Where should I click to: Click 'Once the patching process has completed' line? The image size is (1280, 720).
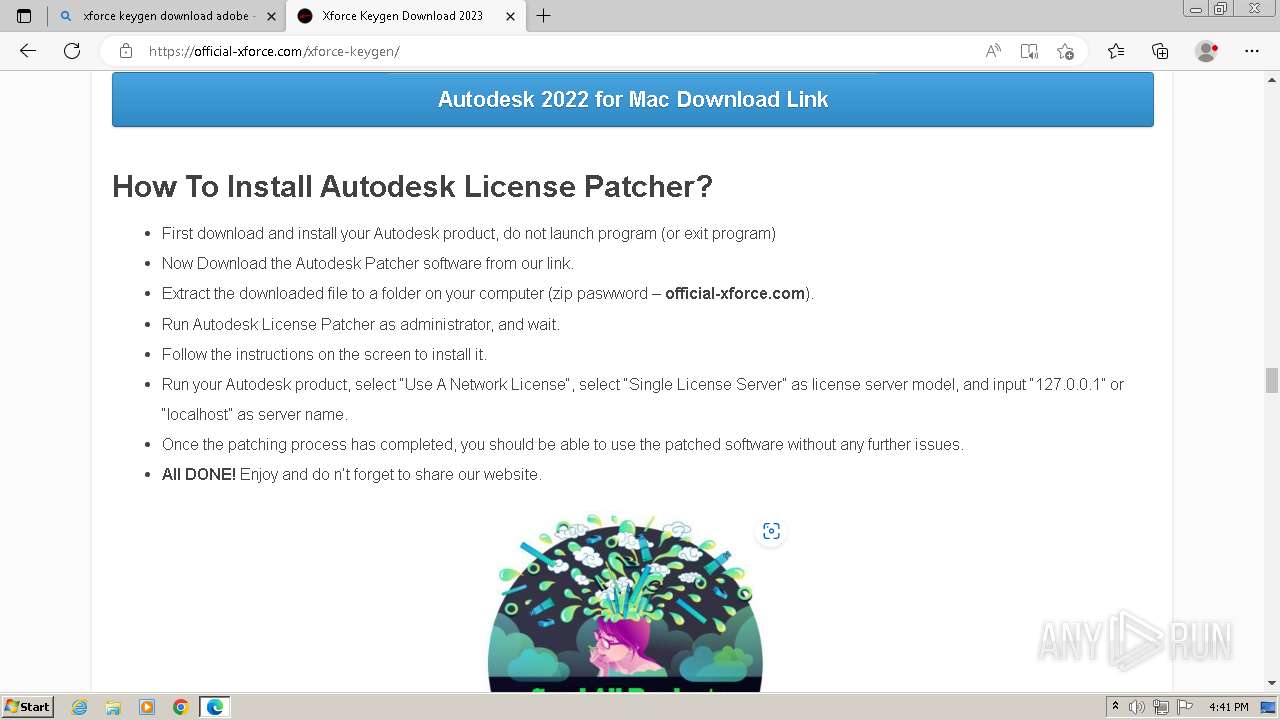click(563, 444)
